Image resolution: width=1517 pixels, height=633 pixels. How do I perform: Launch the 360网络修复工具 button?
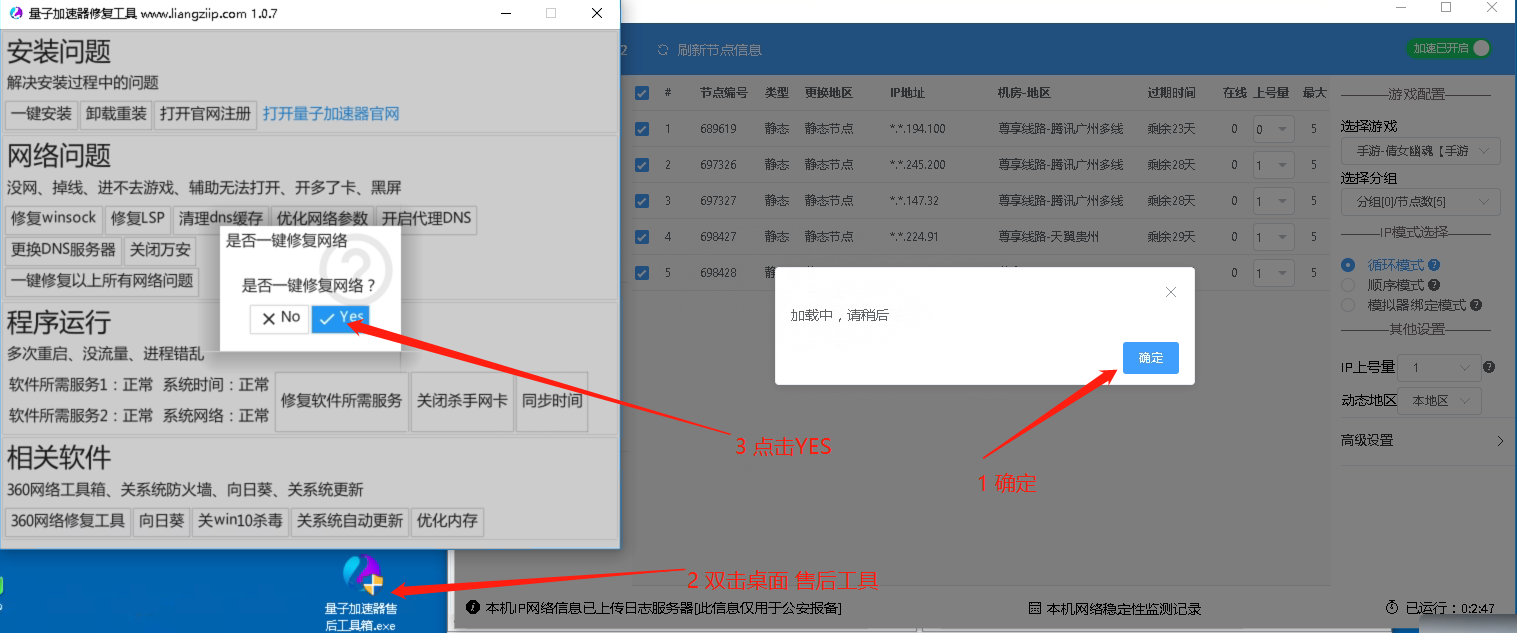68,521
